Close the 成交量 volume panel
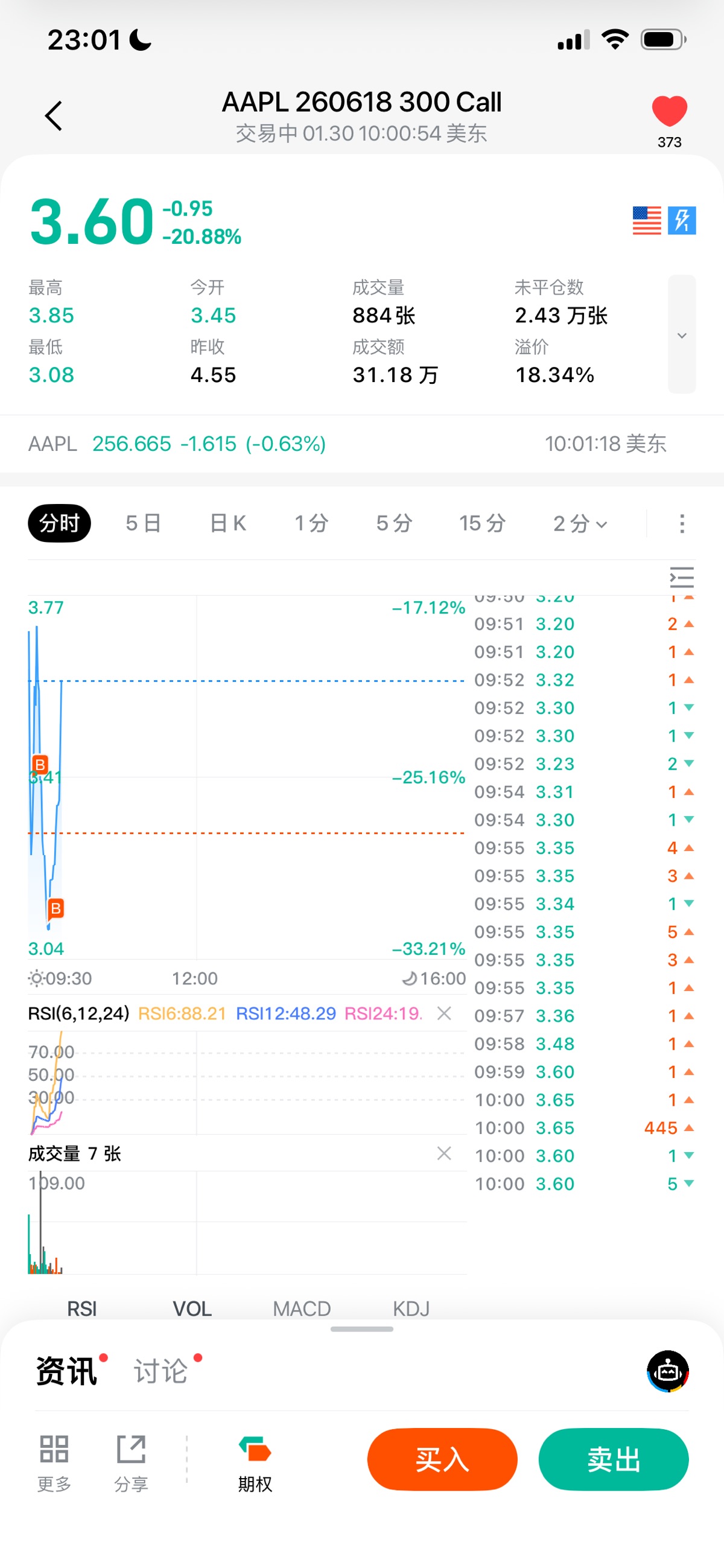This screenshot has height=1568, width=724. [444, 1153]
